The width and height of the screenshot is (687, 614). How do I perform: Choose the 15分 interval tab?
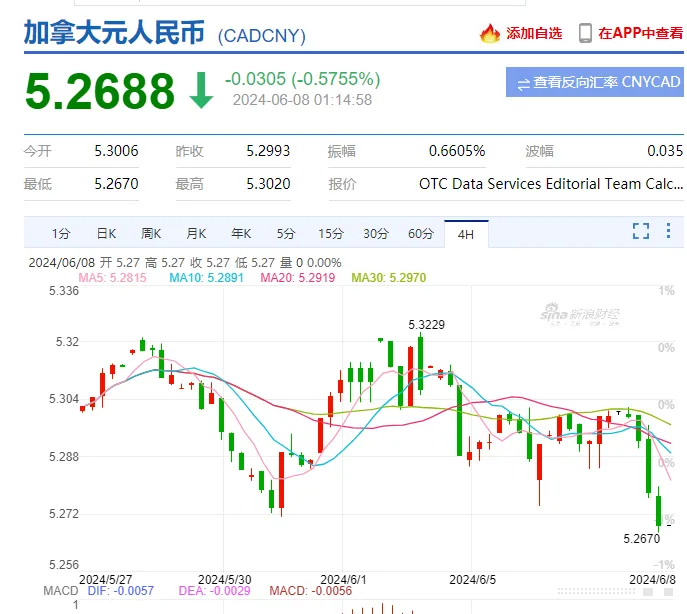coord(331,234)
